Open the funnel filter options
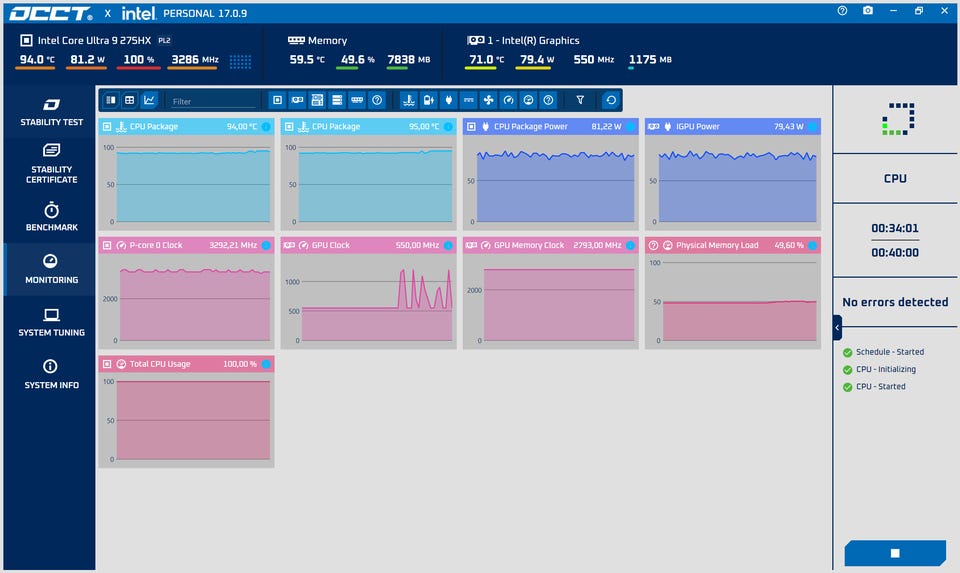960x573 pixels. (x=580, y=100)
